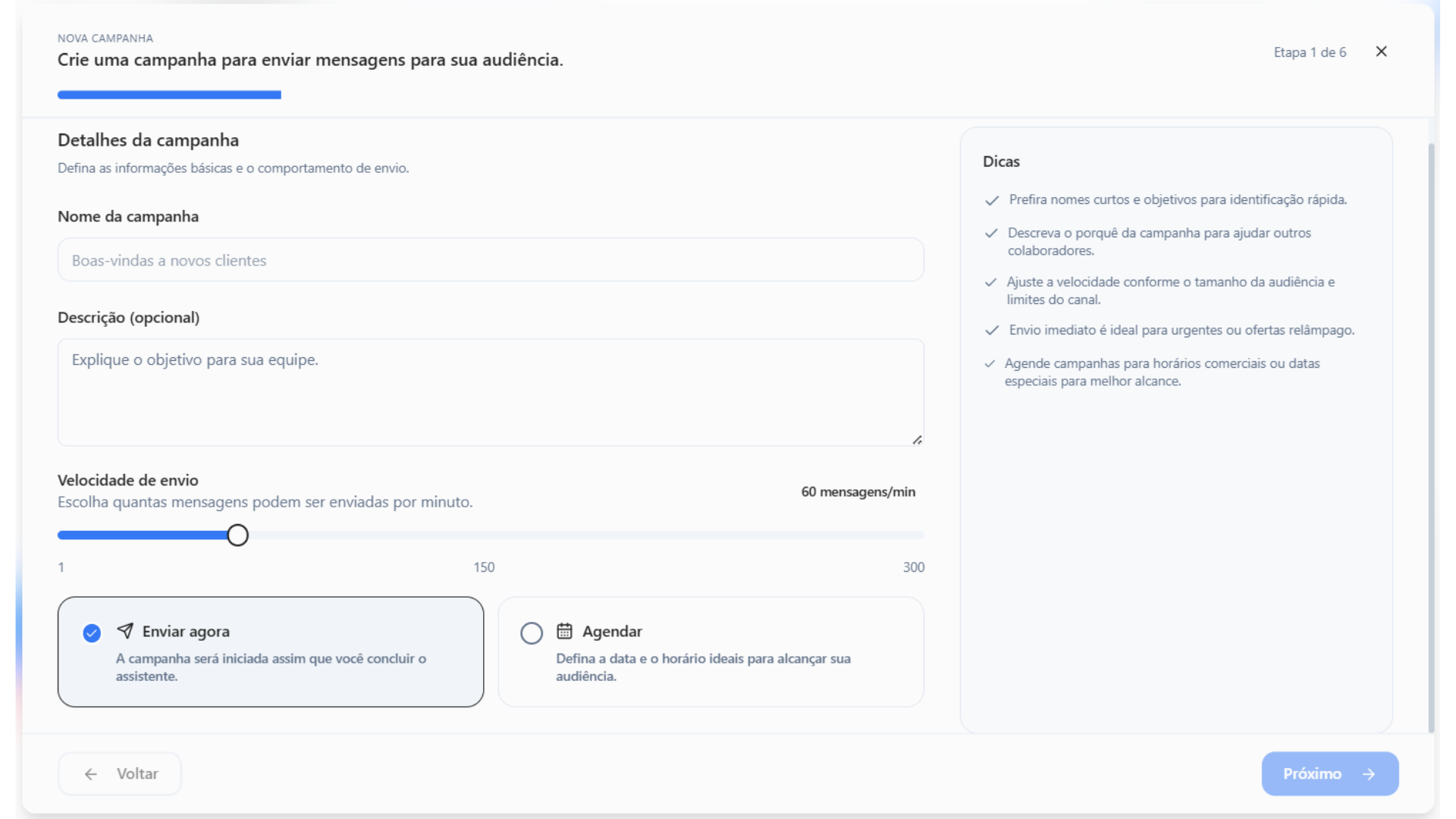The height and width of the screenshot is (819, 1456).
Task: Click the checkmark beside the Agende campanhas tip
Action: pos(990,364)
